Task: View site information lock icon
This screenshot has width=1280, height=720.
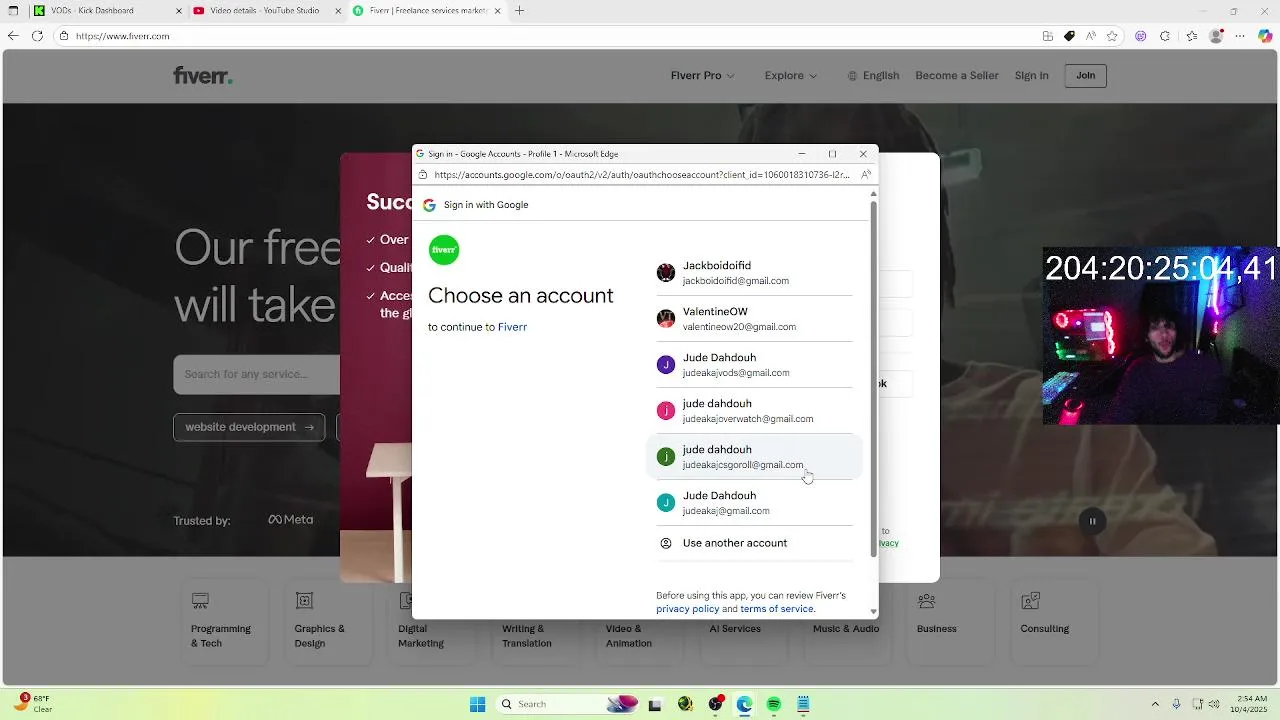Action: click(x=64, y=36)
